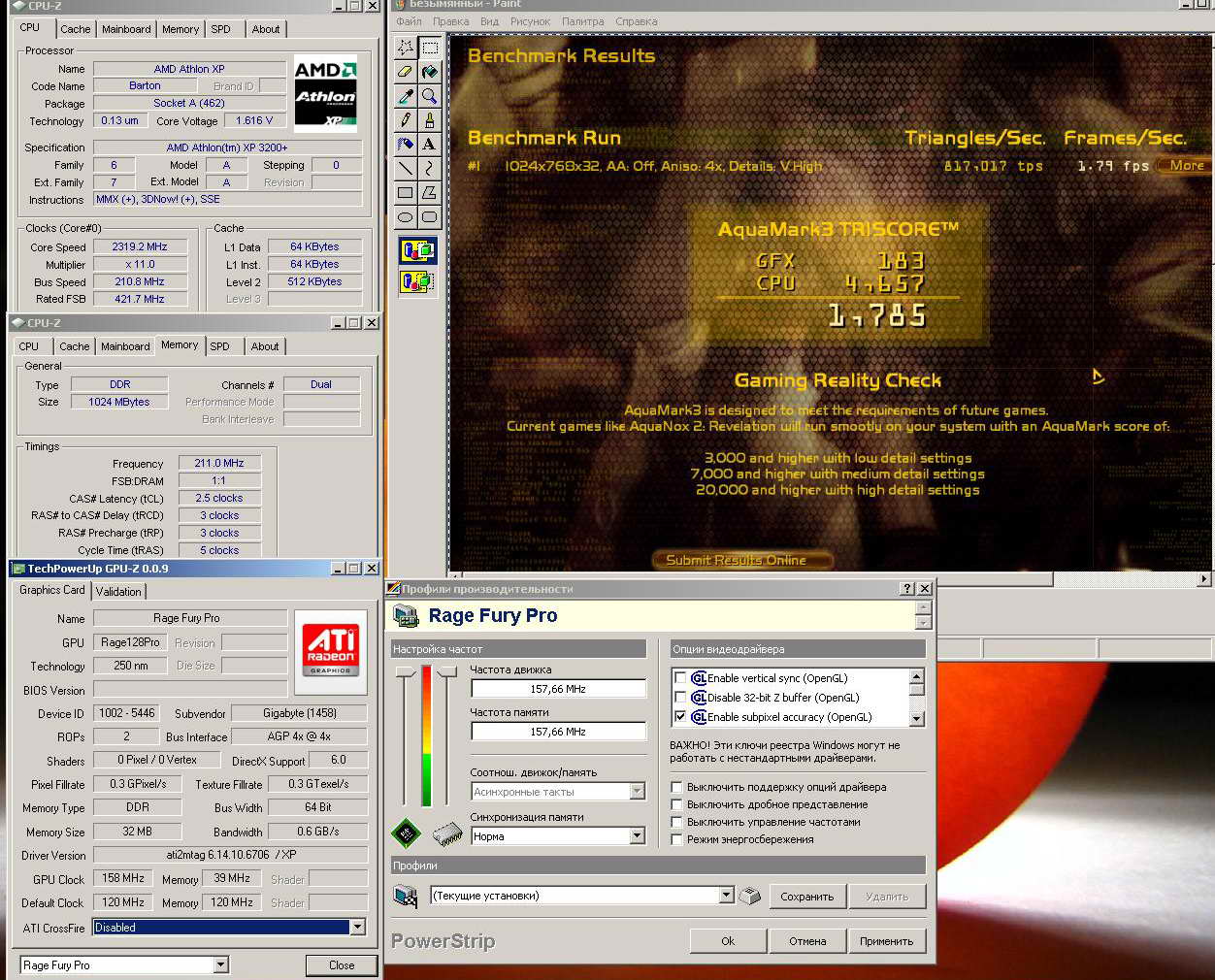Confirm with Ok button in PowerStrip

(728, 941)
